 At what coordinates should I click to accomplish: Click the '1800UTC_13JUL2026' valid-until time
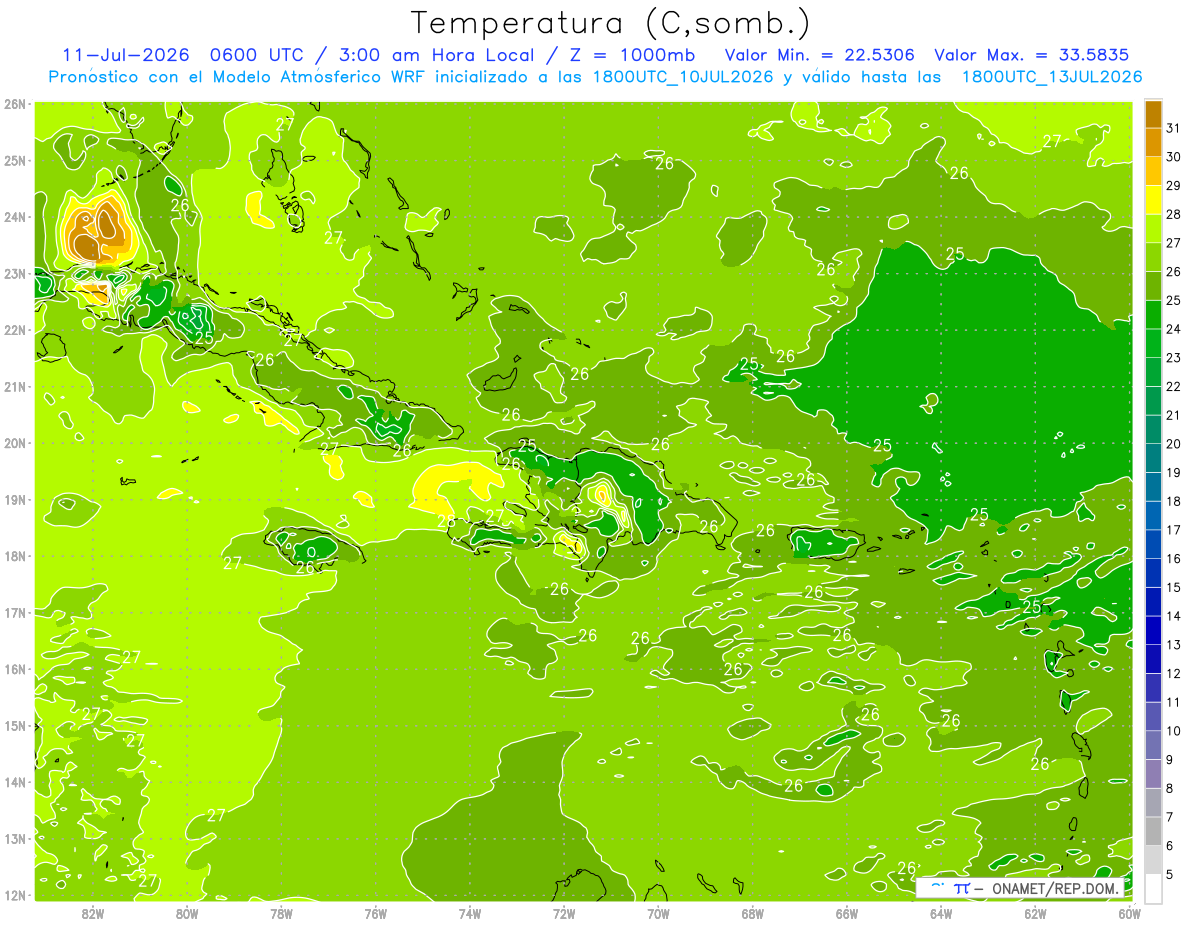[x=1051, y=77]
